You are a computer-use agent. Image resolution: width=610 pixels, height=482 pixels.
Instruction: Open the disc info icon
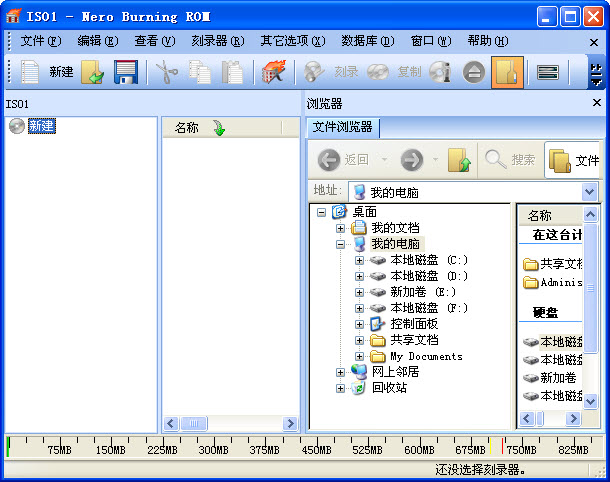pyautogui.click(x=440, y=72)
